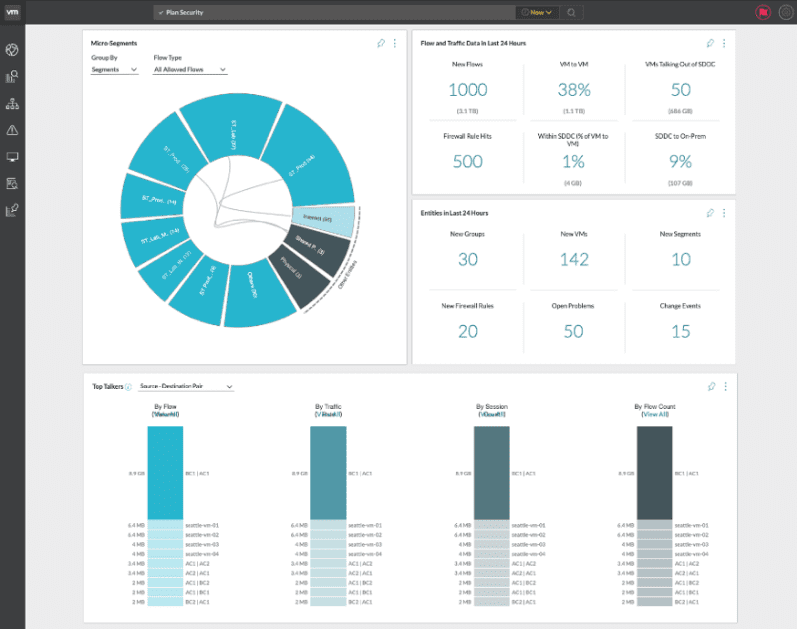797x629 pixels.
Task: Click the View All link under By Flow Count
Action: (655, 414)
